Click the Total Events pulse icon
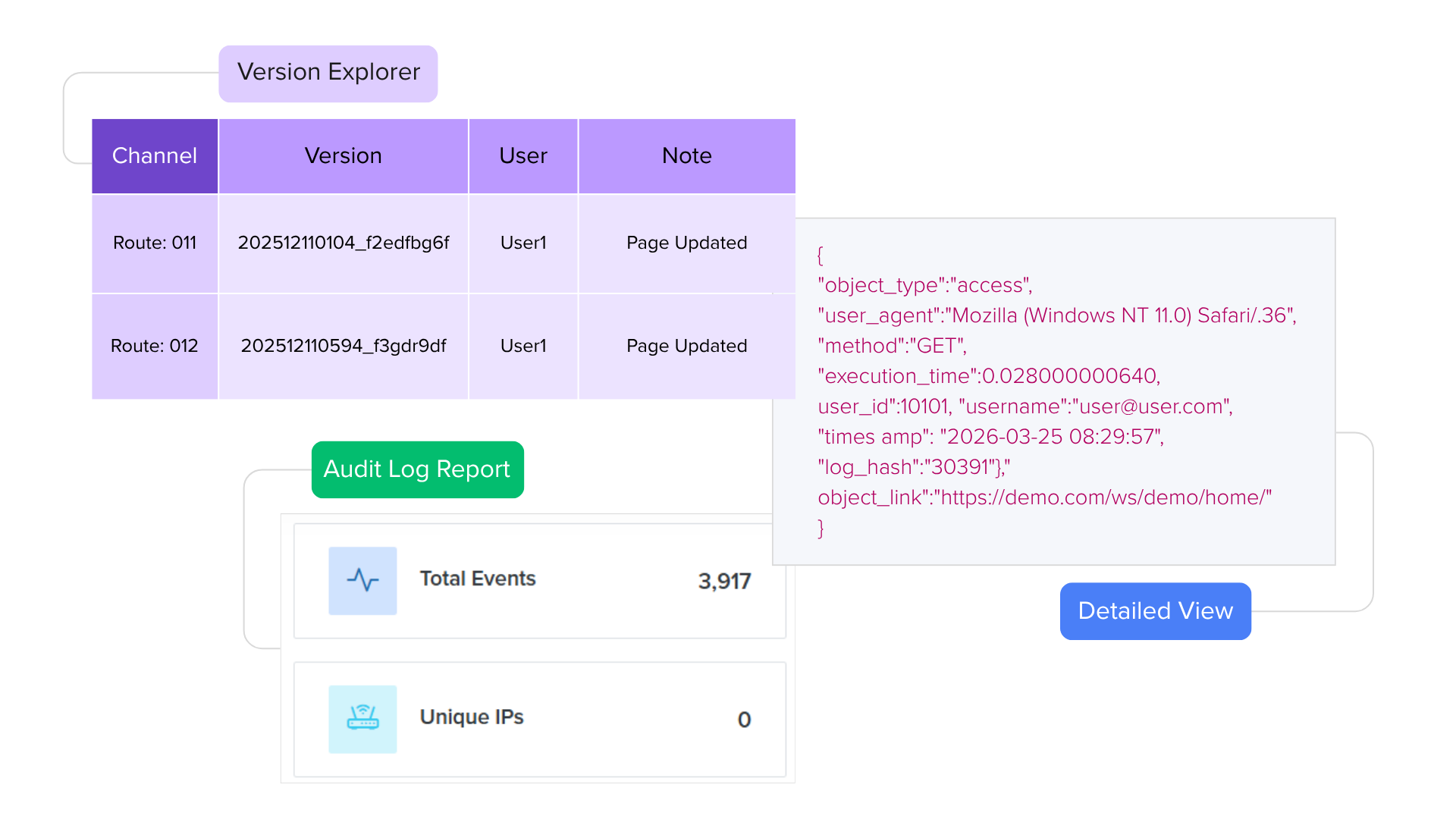 coord(362,581)
